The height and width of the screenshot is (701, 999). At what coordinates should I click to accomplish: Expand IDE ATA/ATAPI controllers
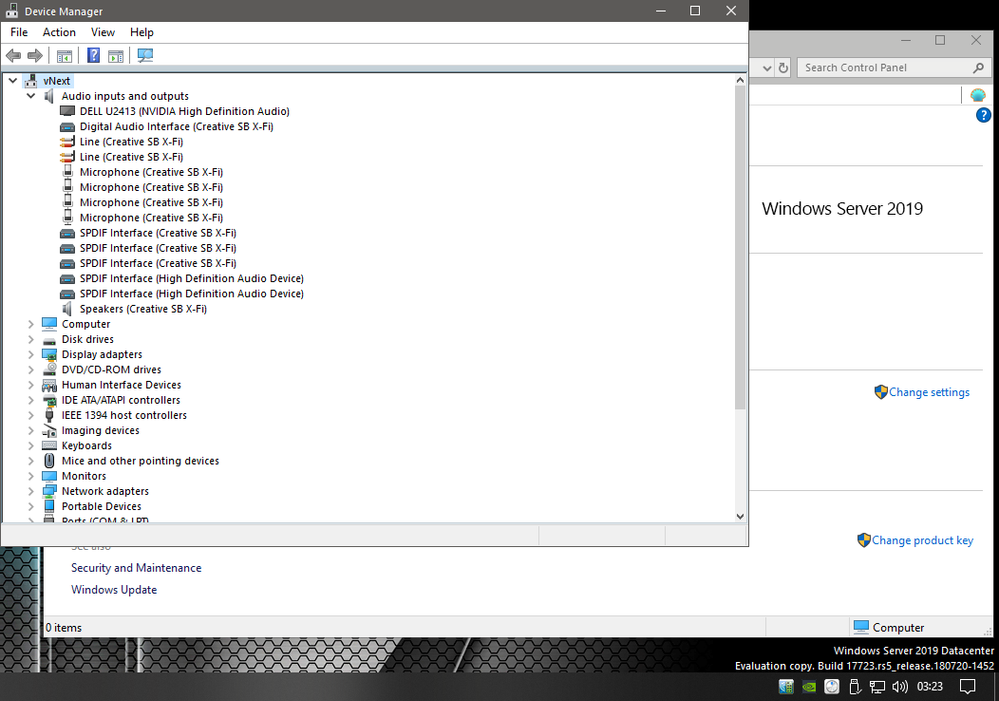(31, 400)
